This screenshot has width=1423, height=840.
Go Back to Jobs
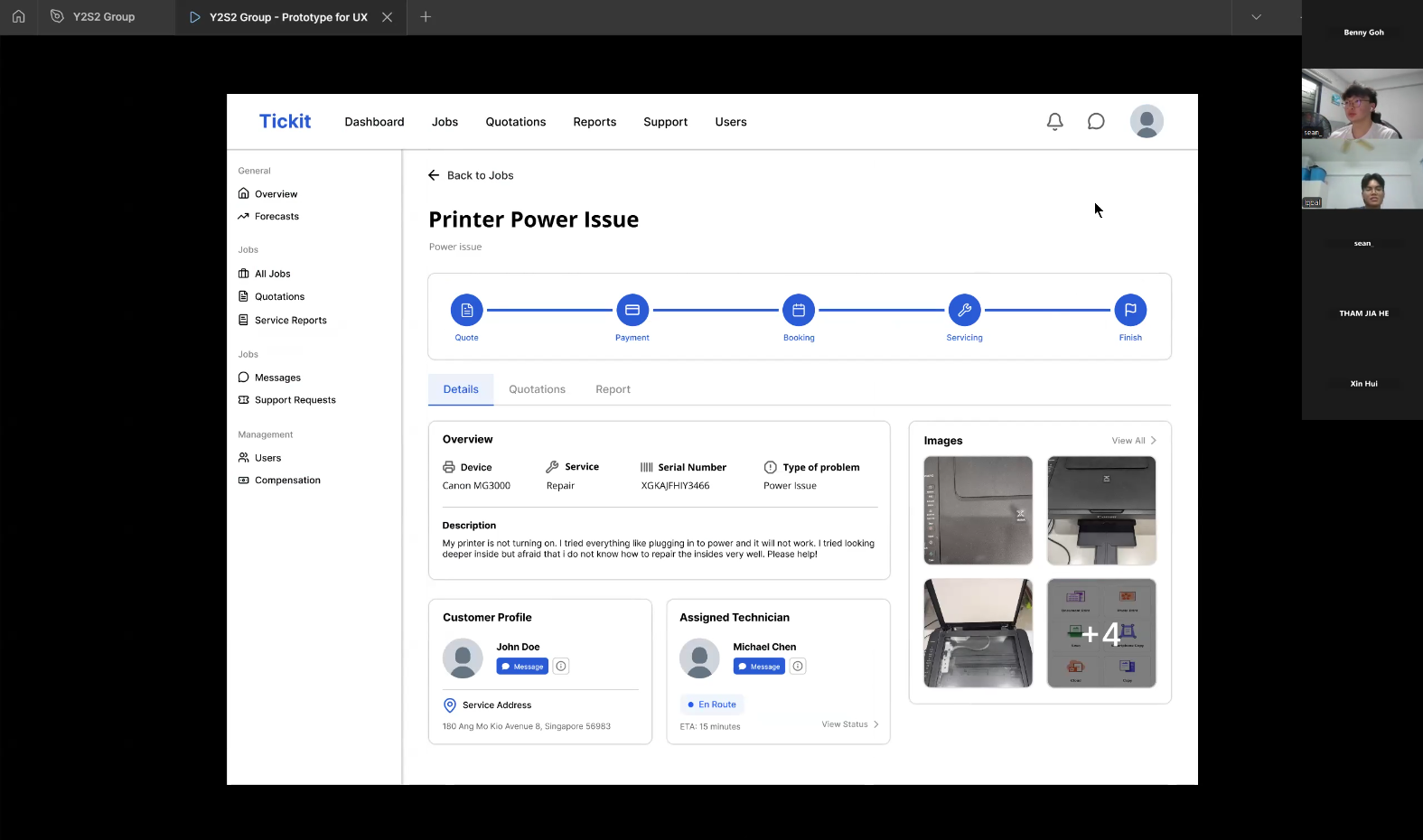coord(471,175)
